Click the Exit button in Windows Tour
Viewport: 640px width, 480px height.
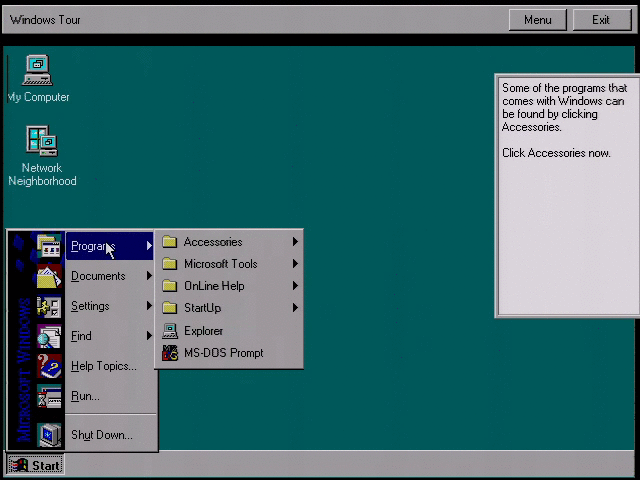[x=602, y=20]
